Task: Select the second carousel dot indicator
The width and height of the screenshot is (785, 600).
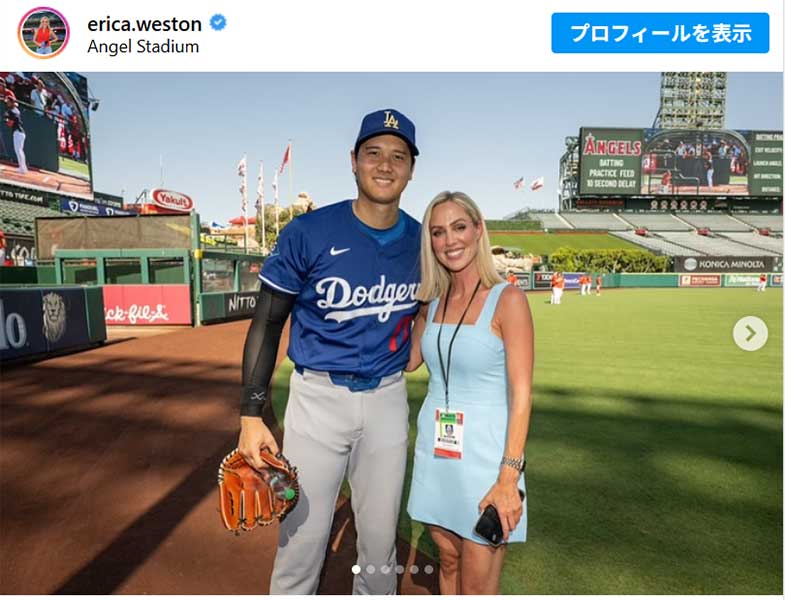Action: (371, 569)
